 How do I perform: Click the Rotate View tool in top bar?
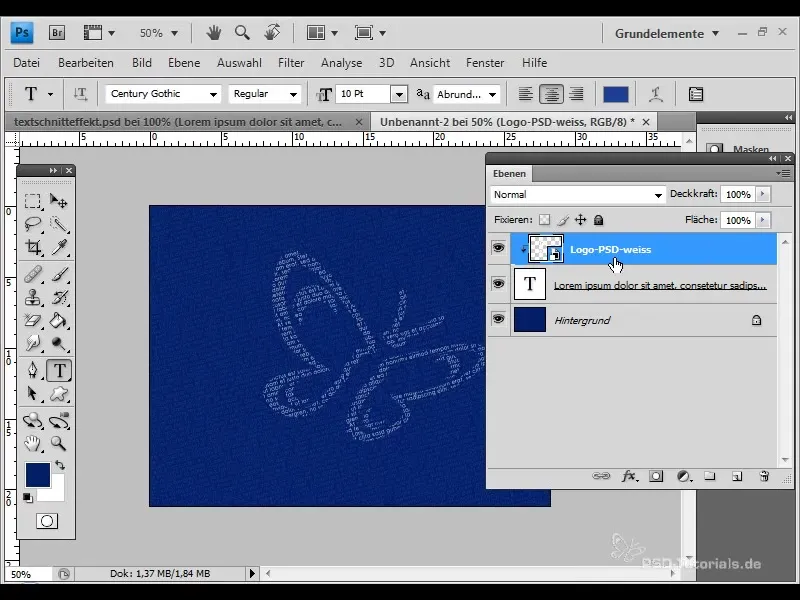coord(272,33)
